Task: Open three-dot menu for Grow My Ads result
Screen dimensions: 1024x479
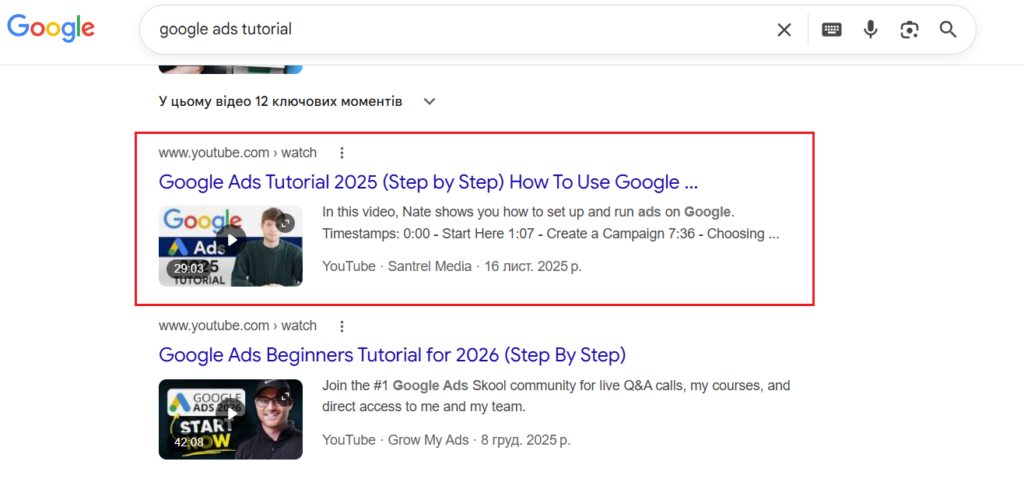Action: click(x=342, y=326)
